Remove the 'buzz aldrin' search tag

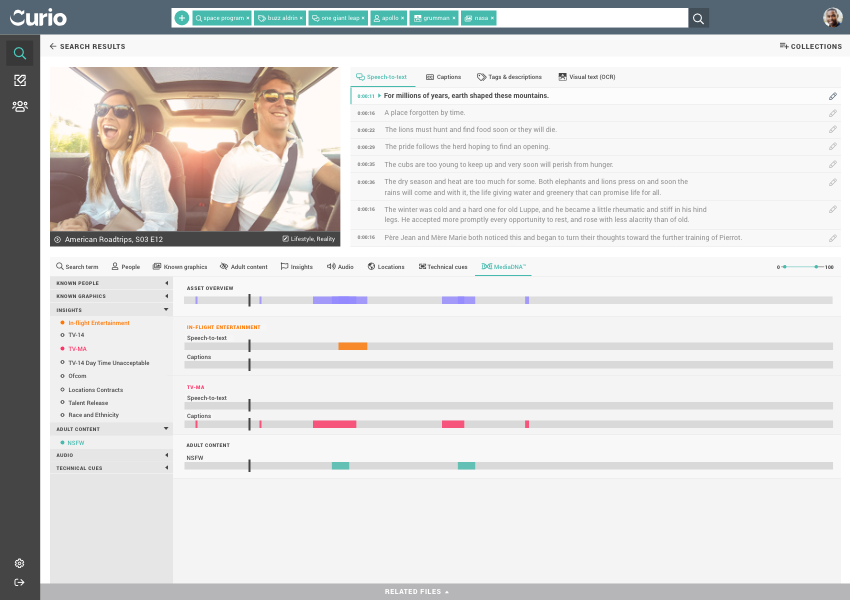pyautogui.click(x=301, y=18)
